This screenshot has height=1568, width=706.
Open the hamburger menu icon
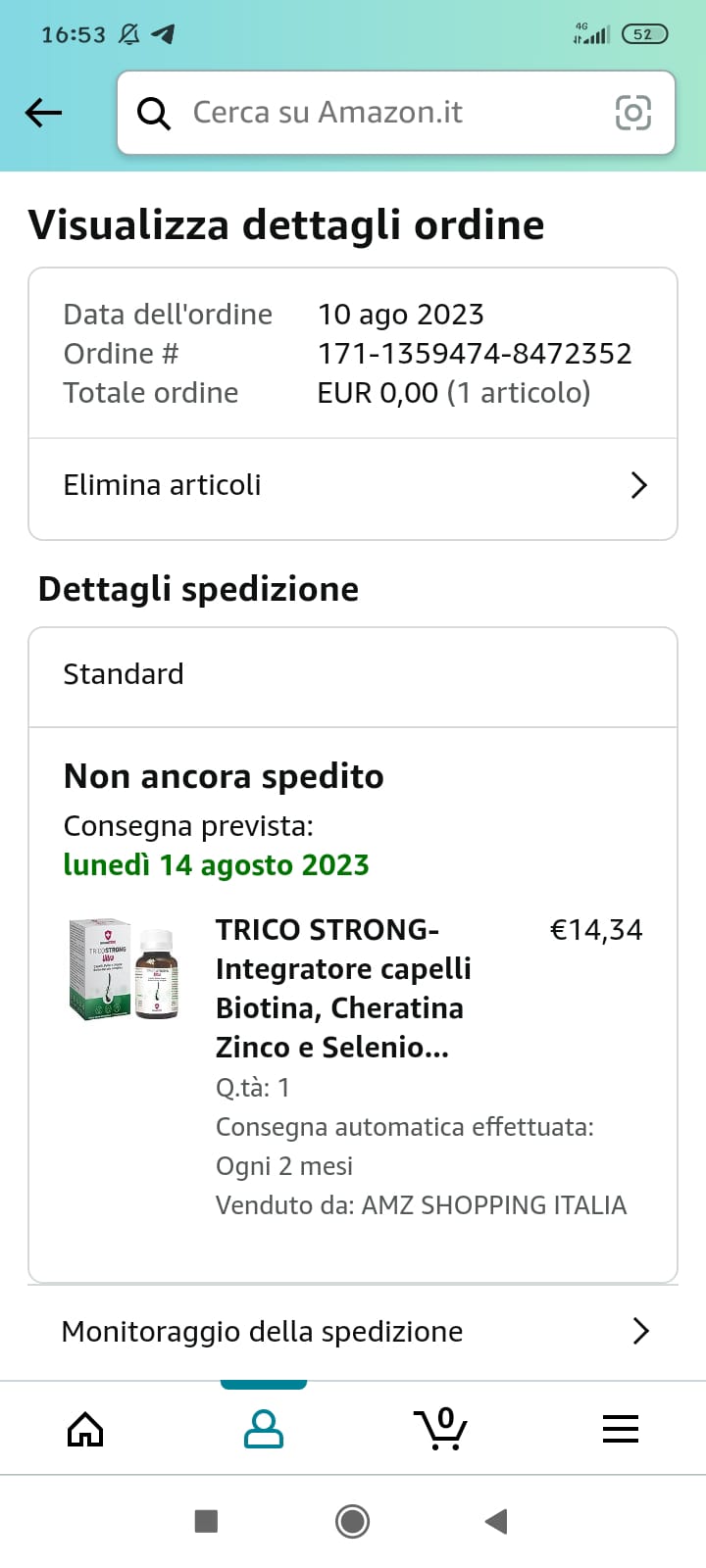[x=620, y=1429]
